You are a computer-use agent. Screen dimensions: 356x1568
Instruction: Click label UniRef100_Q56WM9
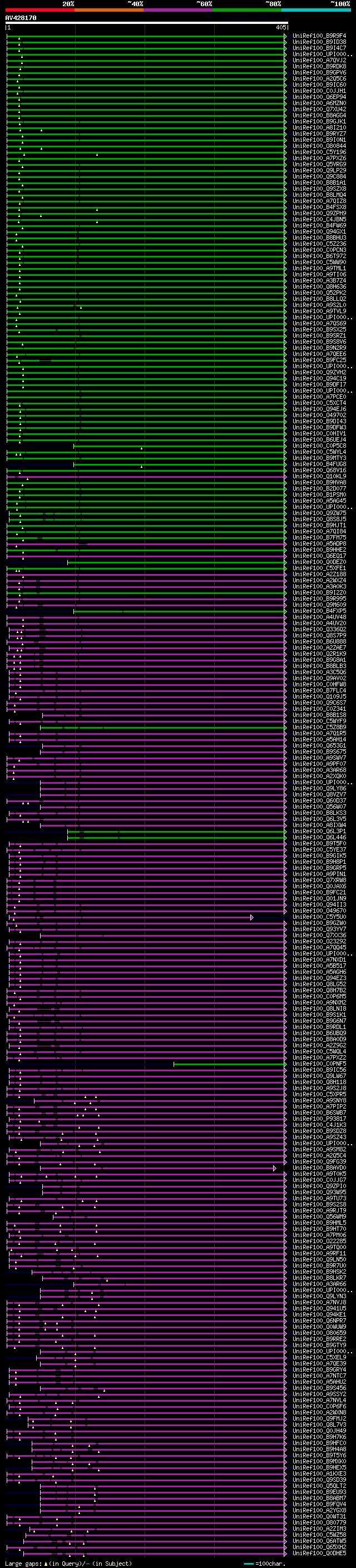click(319, 1217)
